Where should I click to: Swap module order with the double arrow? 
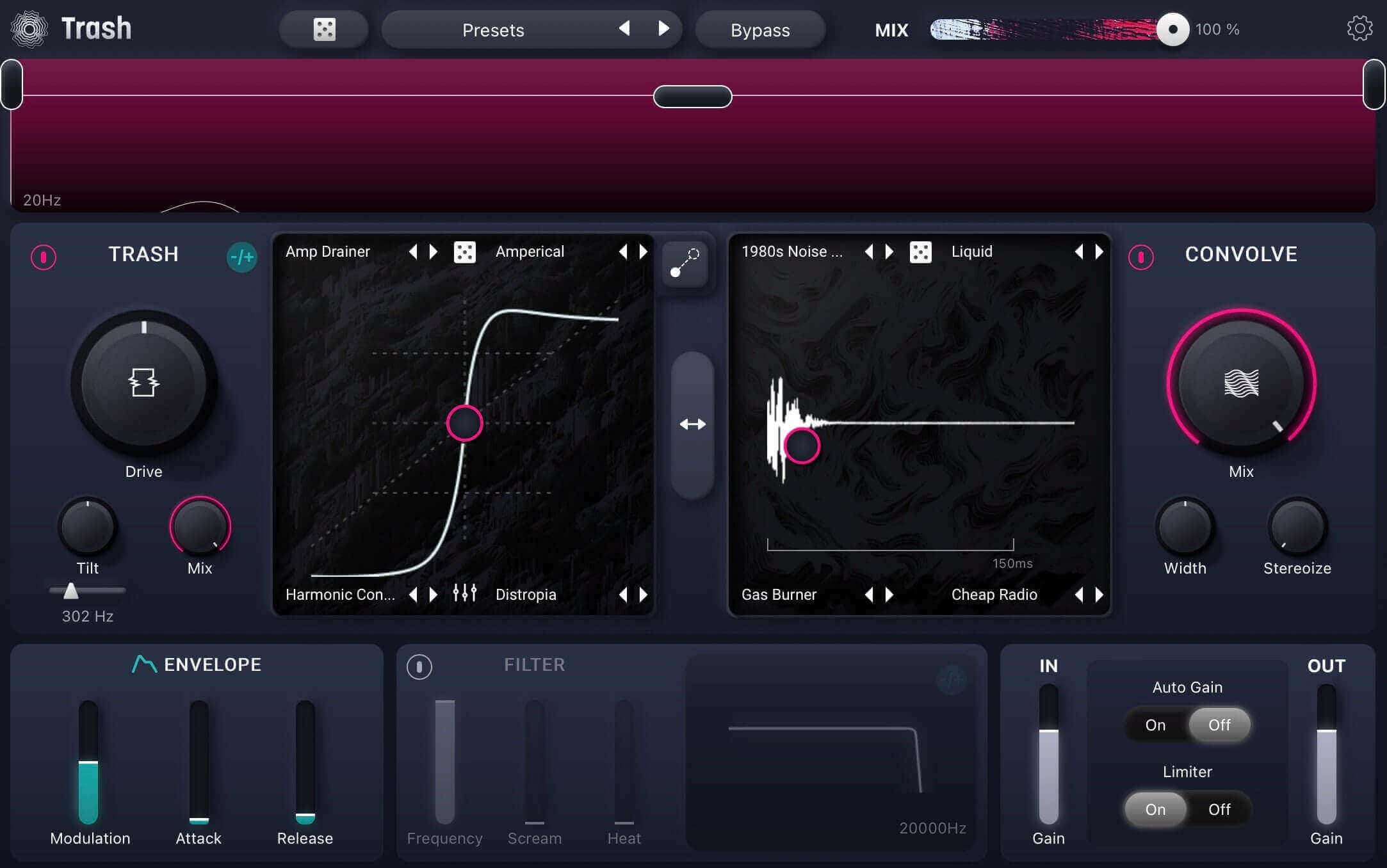click(x=692, y=424)
